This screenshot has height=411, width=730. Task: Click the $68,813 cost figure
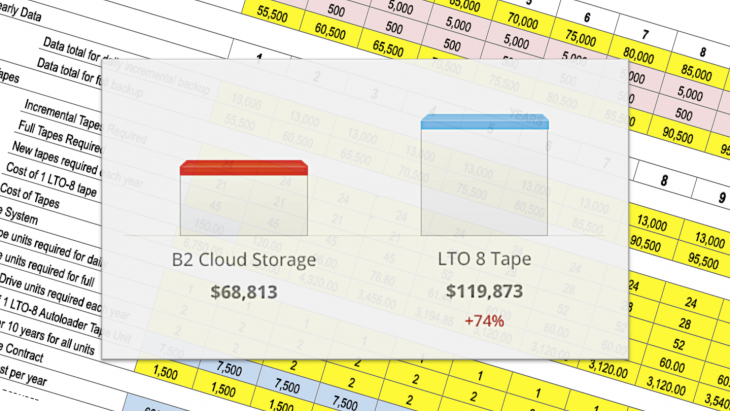click(x=244, y=292)
